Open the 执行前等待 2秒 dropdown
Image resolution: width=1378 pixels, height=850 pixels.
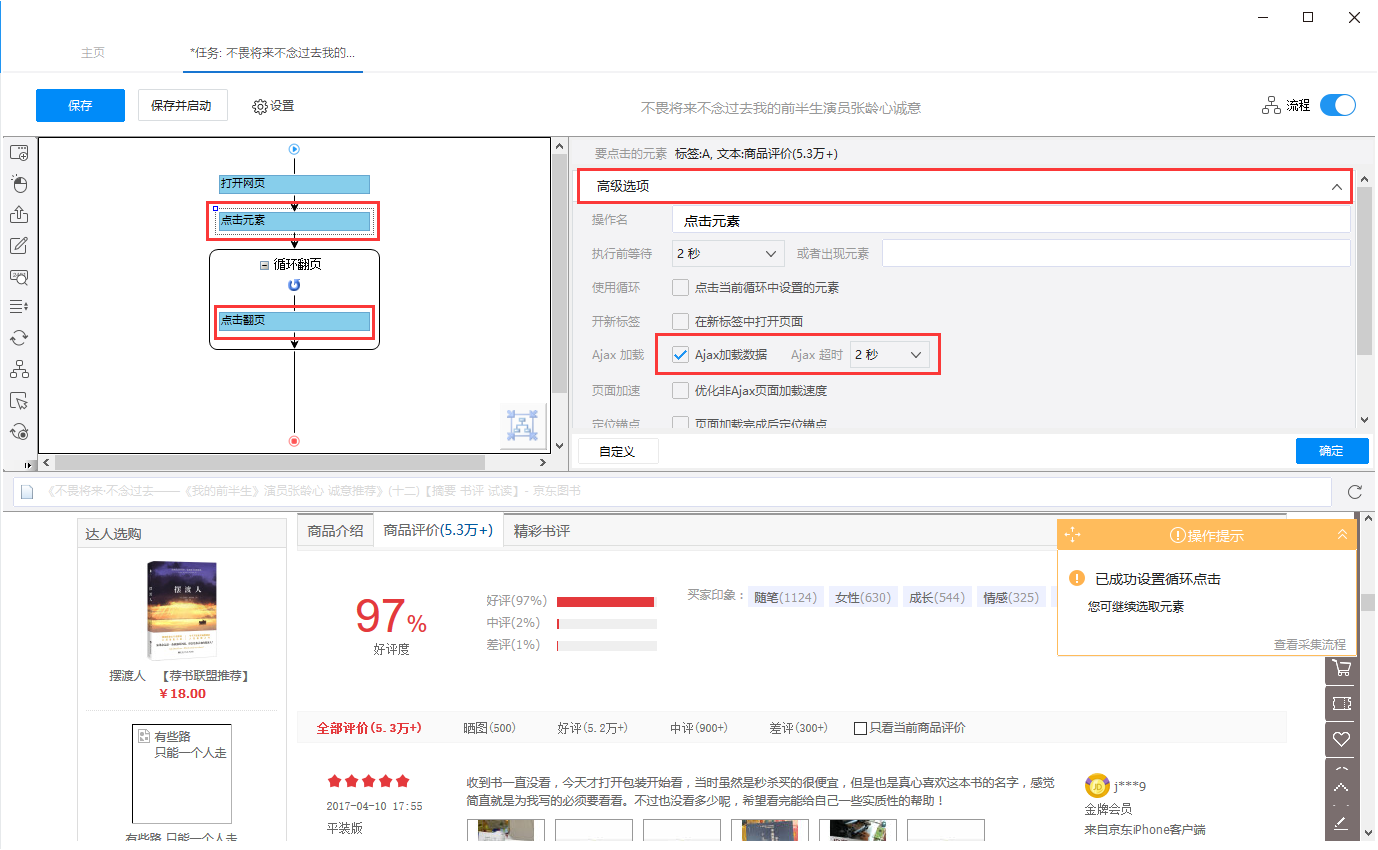tap(727, 254)
